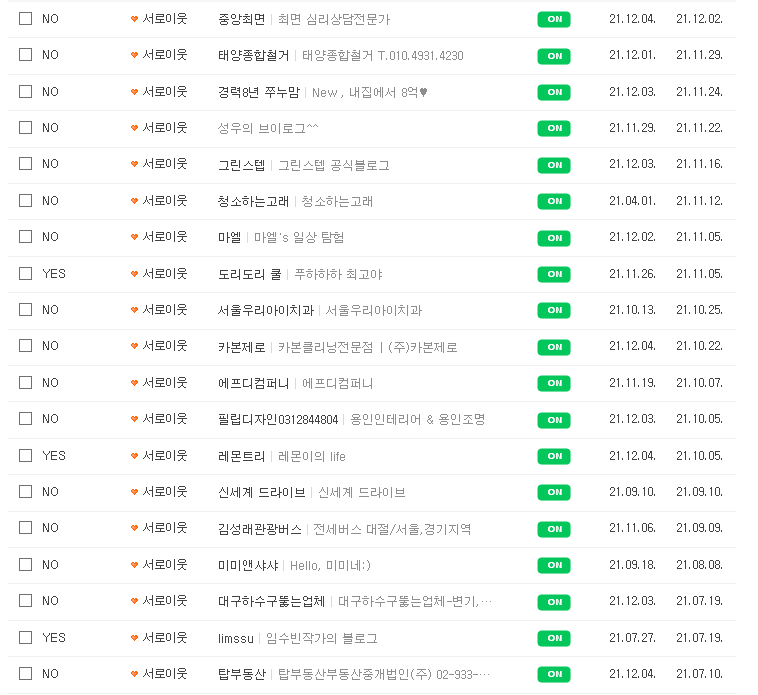Toggle the ON badge for 신세계 드라이브
758x695 pixels.
pos(554,492)
